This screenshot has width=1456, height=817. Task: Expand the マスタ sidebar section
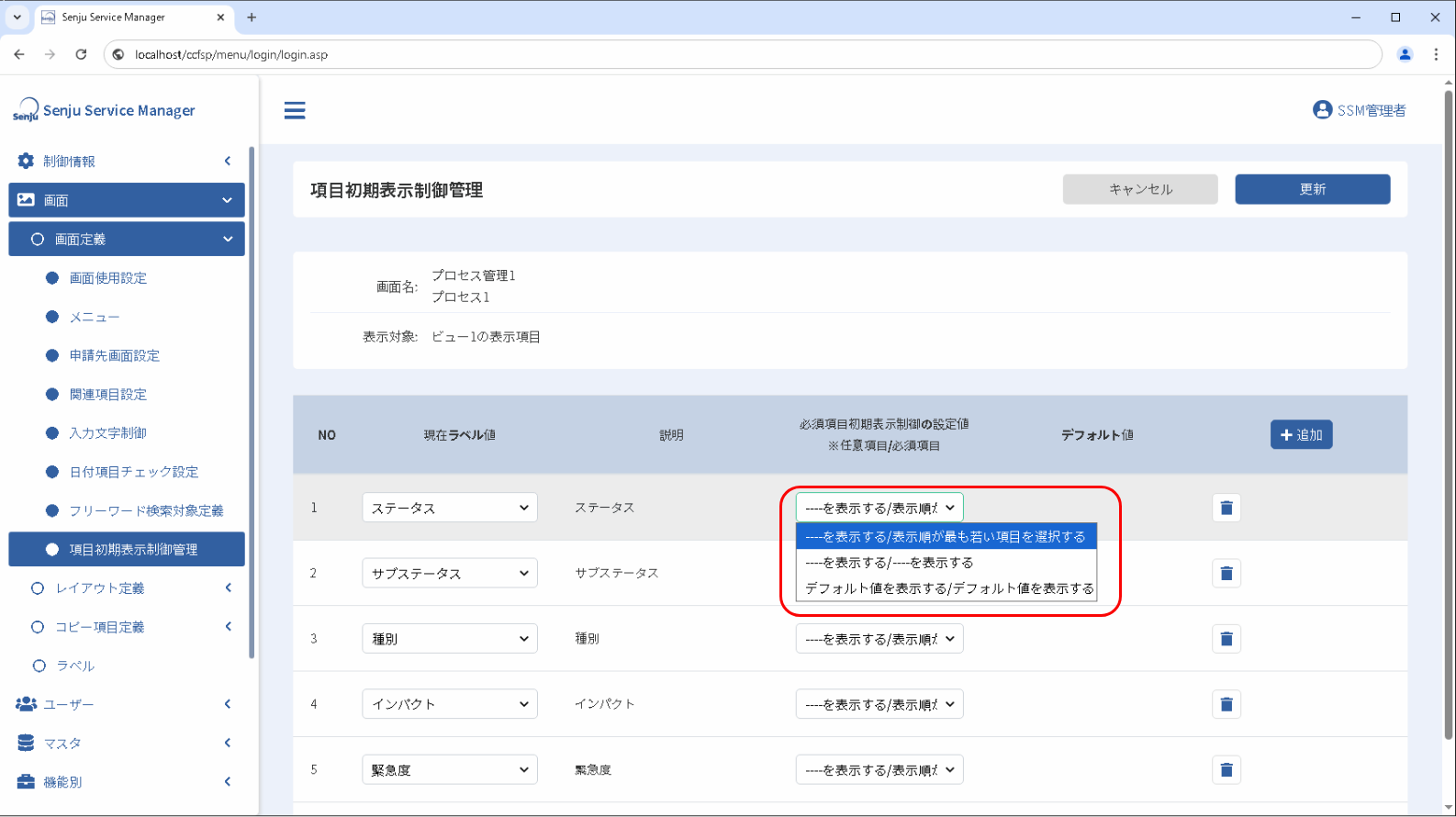127,743
